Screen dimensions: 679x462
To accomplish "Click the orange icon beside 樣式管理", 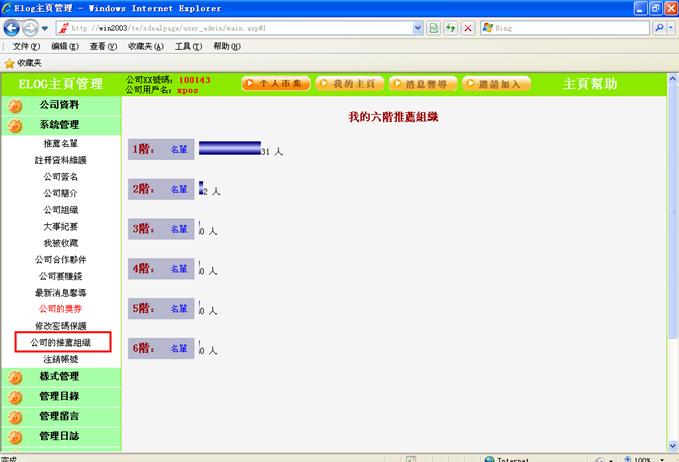I will [14, 377].
